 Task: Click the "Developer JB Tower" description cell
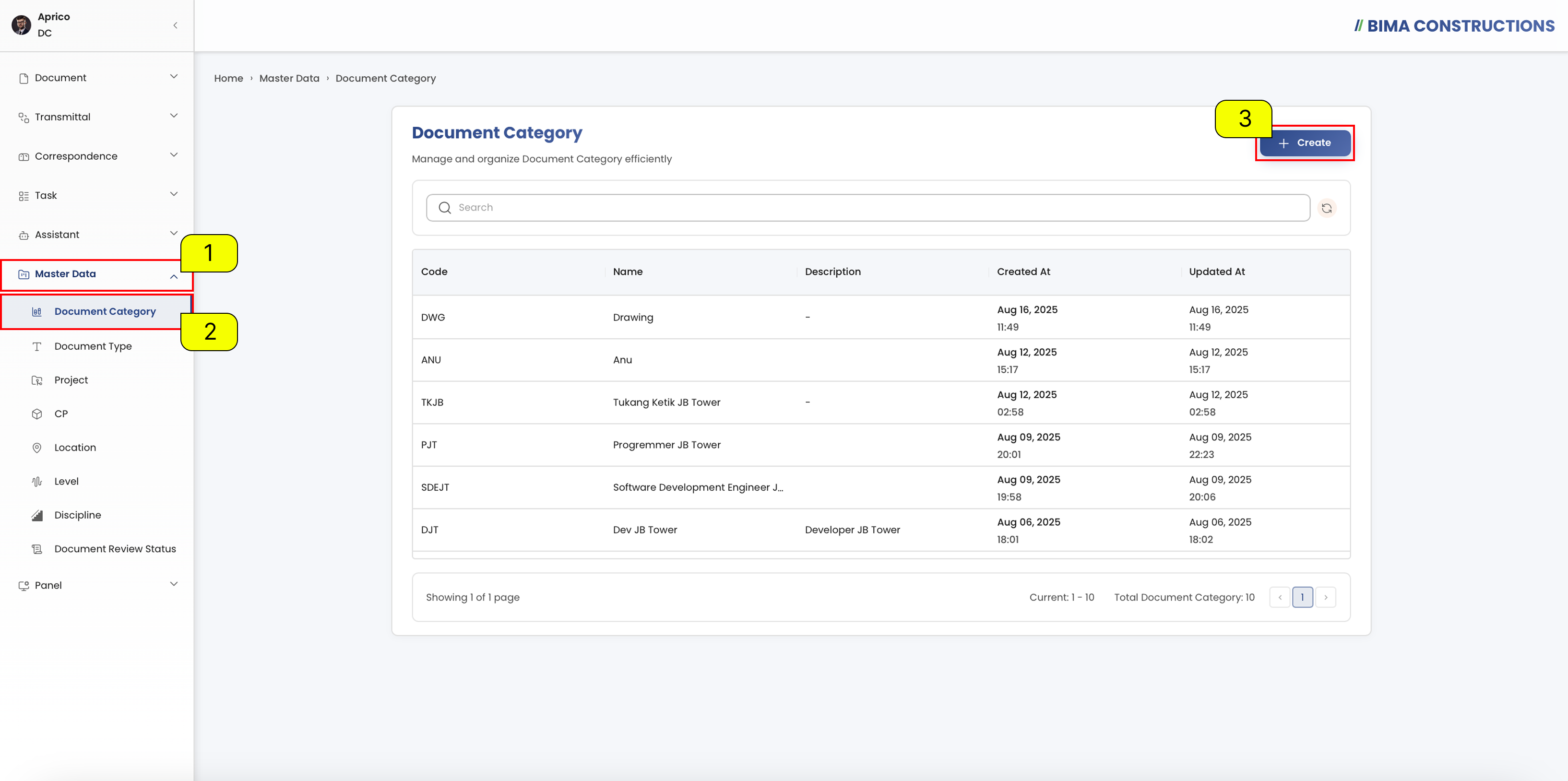tap(852, 530)
